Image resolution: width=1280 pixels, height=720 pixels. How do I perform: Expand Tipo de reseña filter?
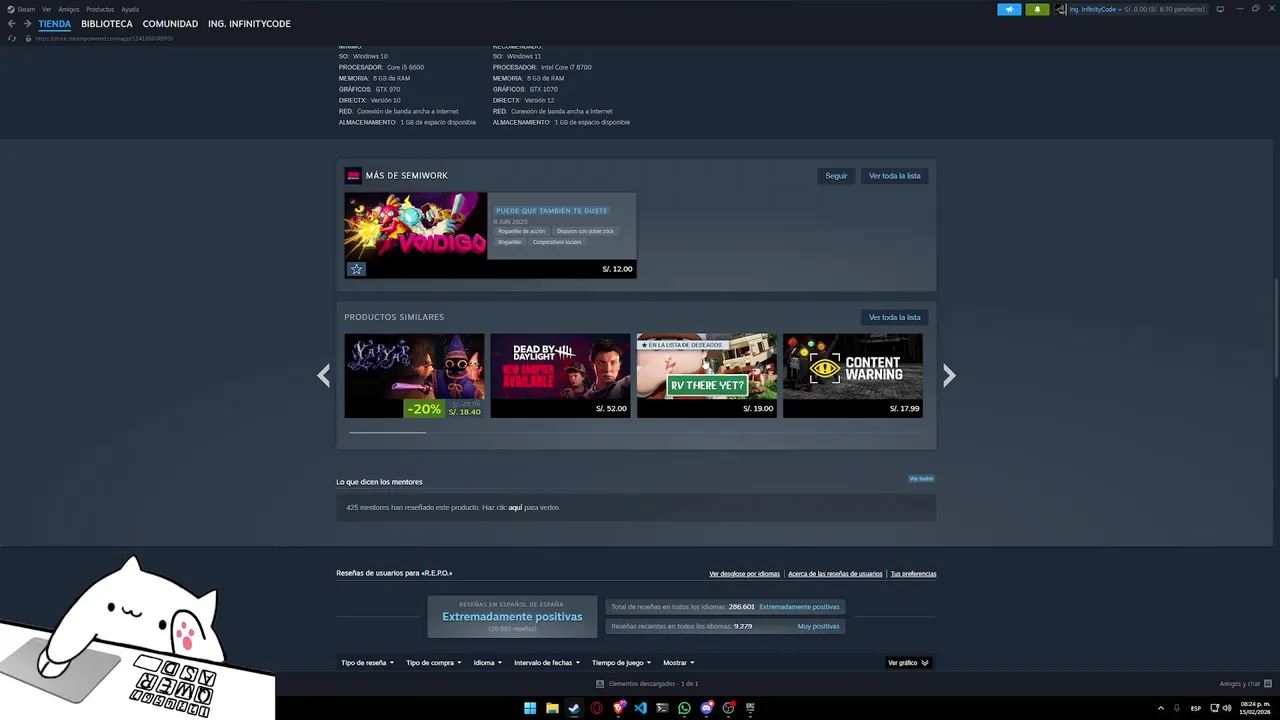[x=367, y=663]
